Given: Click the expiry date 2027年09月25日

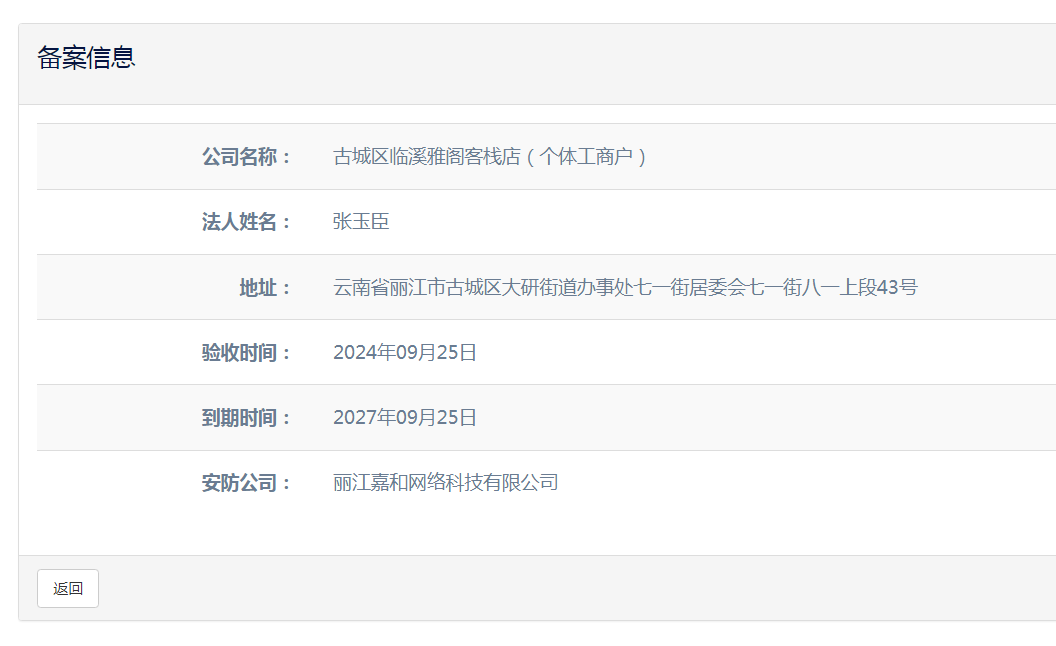Looking at the screenshot, I should [x=405, y=418].
